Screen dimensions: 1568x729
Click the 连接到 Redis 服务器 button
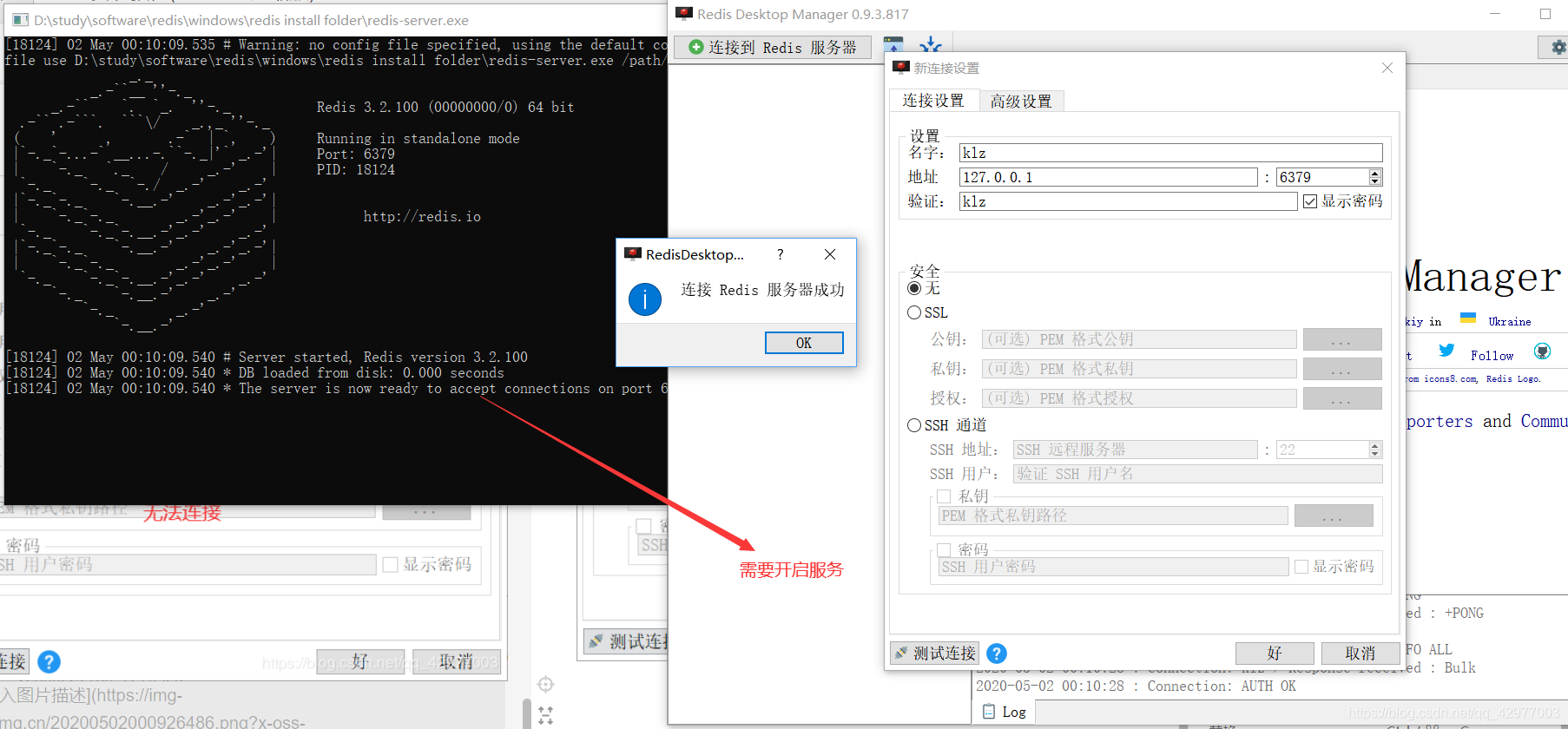(x=773, y=47)
